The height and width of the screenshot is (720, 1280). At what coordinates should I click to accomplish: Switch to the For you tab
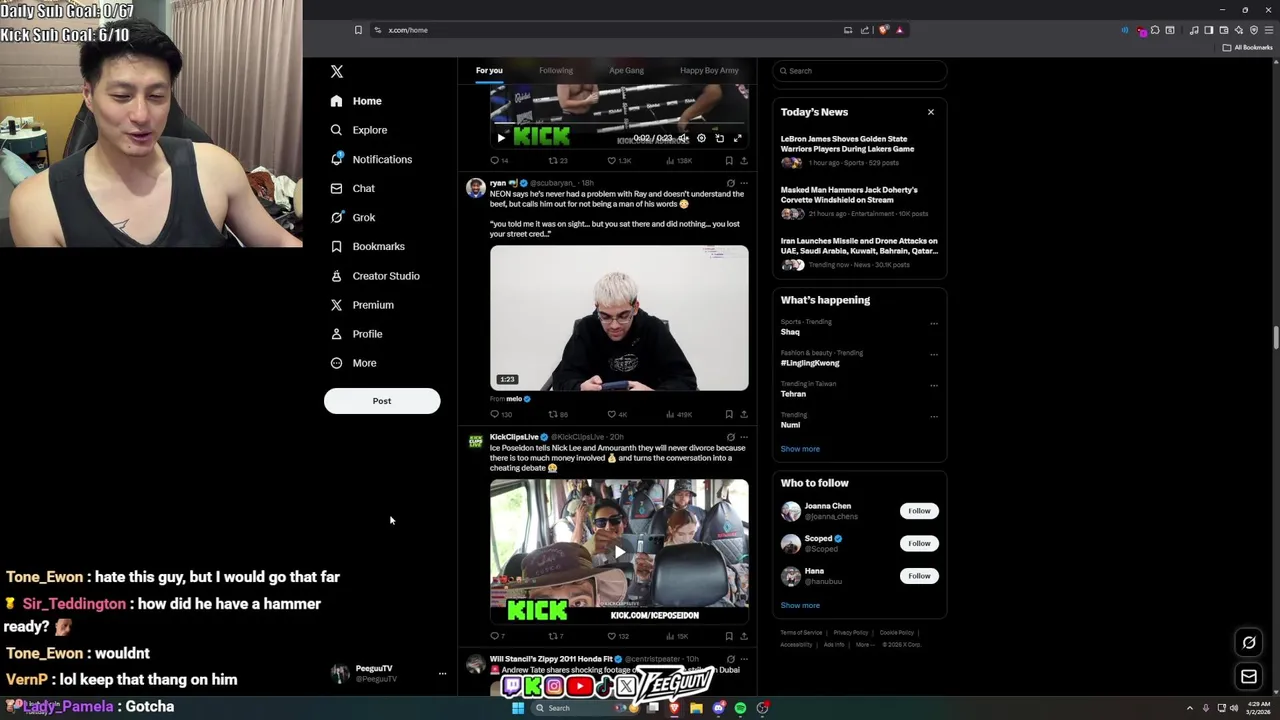[x=489, y=70]
